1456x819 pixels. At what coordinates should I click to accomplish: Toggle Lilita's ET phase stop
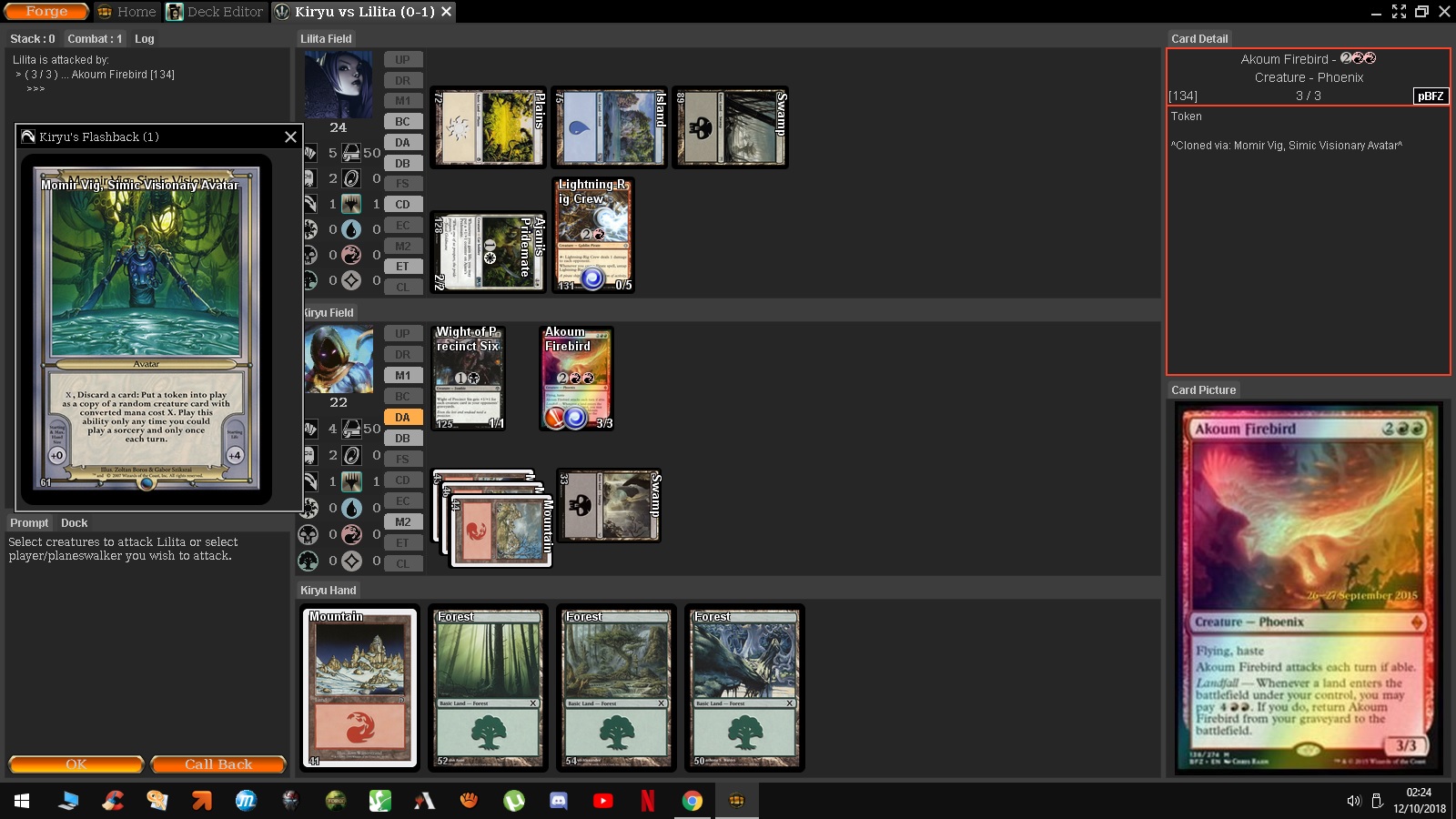[402, 267]
